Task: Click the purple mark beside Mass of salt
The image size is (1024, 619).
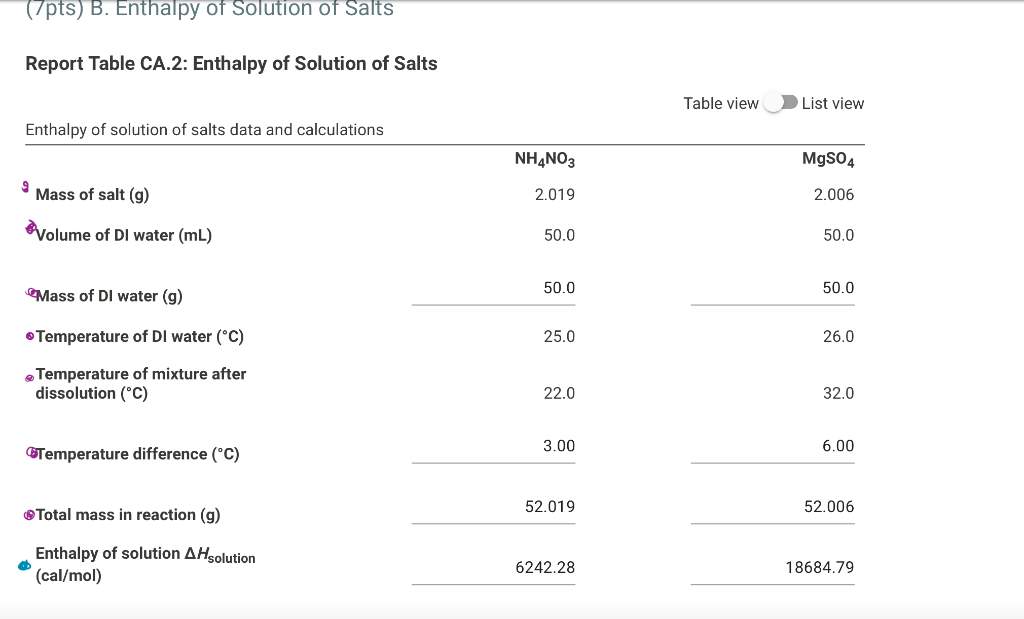Action: click(25, 187)
